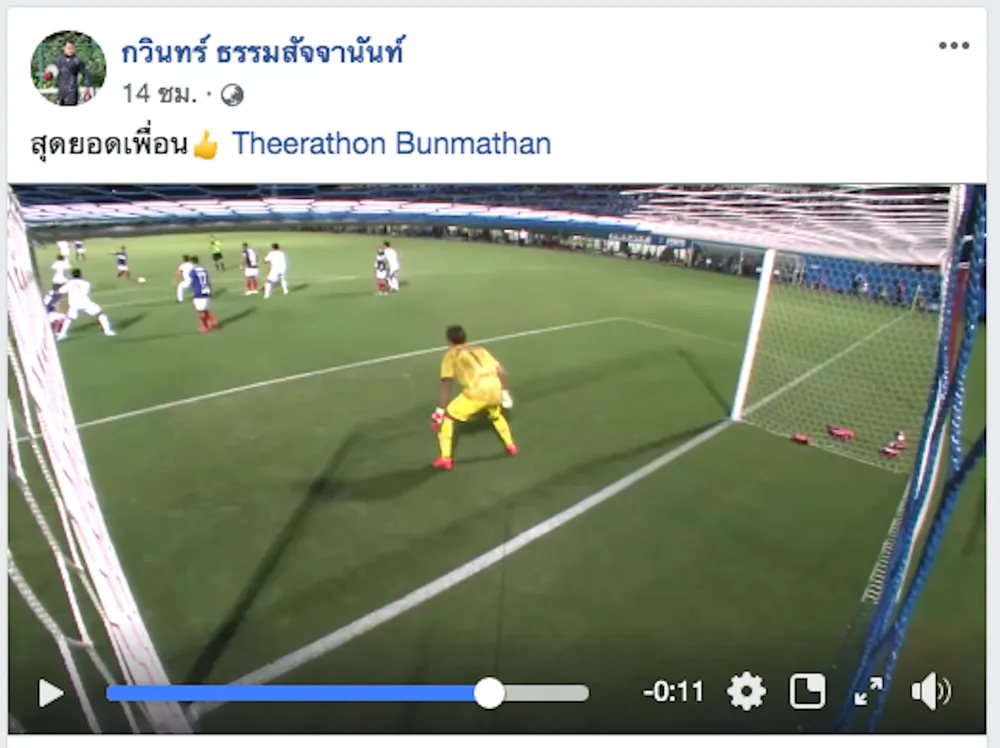Pop out video to picture-in-picture
The width and height of the screenshot is (1000, 748).
(807, 692)
